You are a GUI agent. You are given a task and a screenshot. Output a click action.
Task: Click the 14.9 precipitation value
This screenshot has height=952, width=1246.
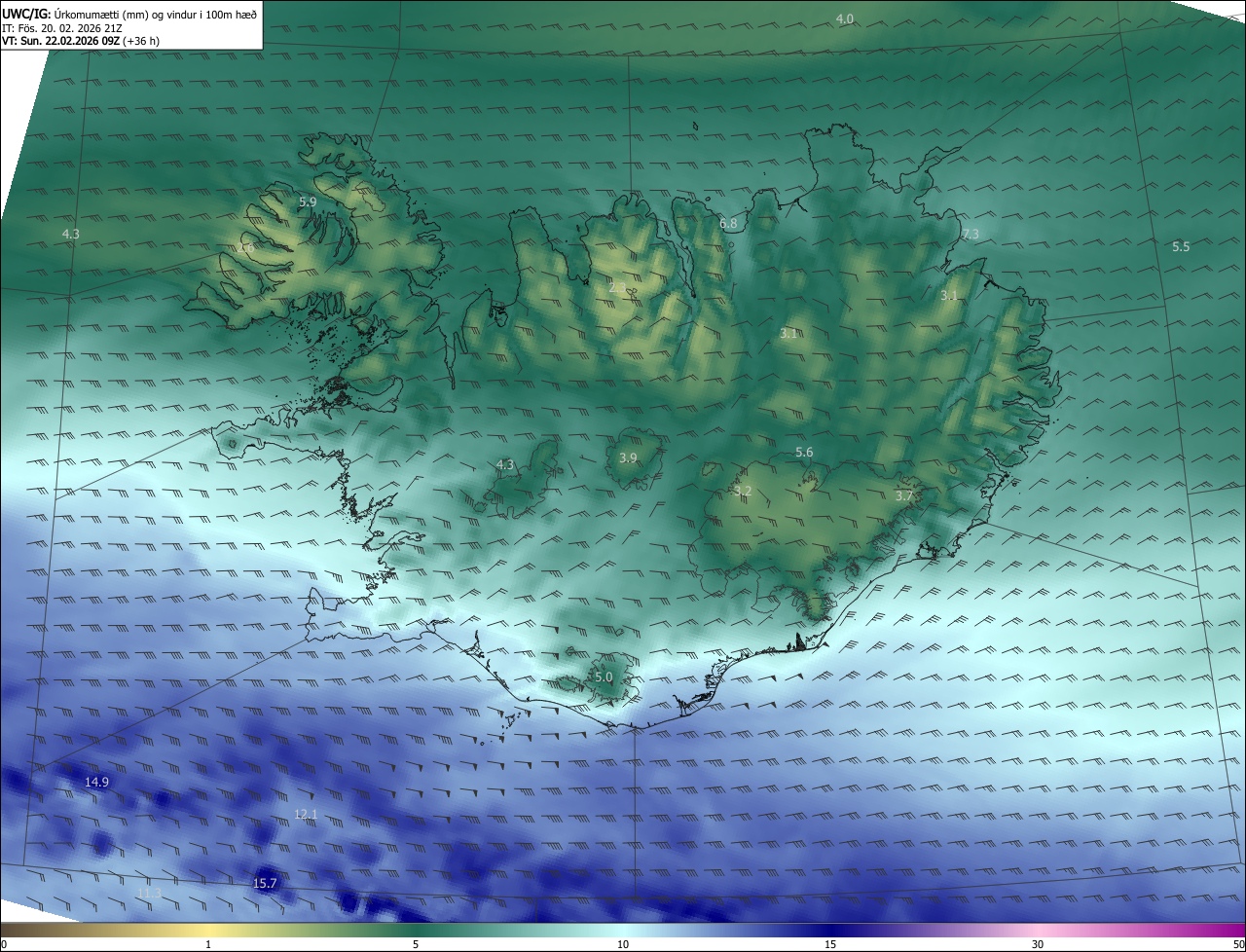[96, 783]
